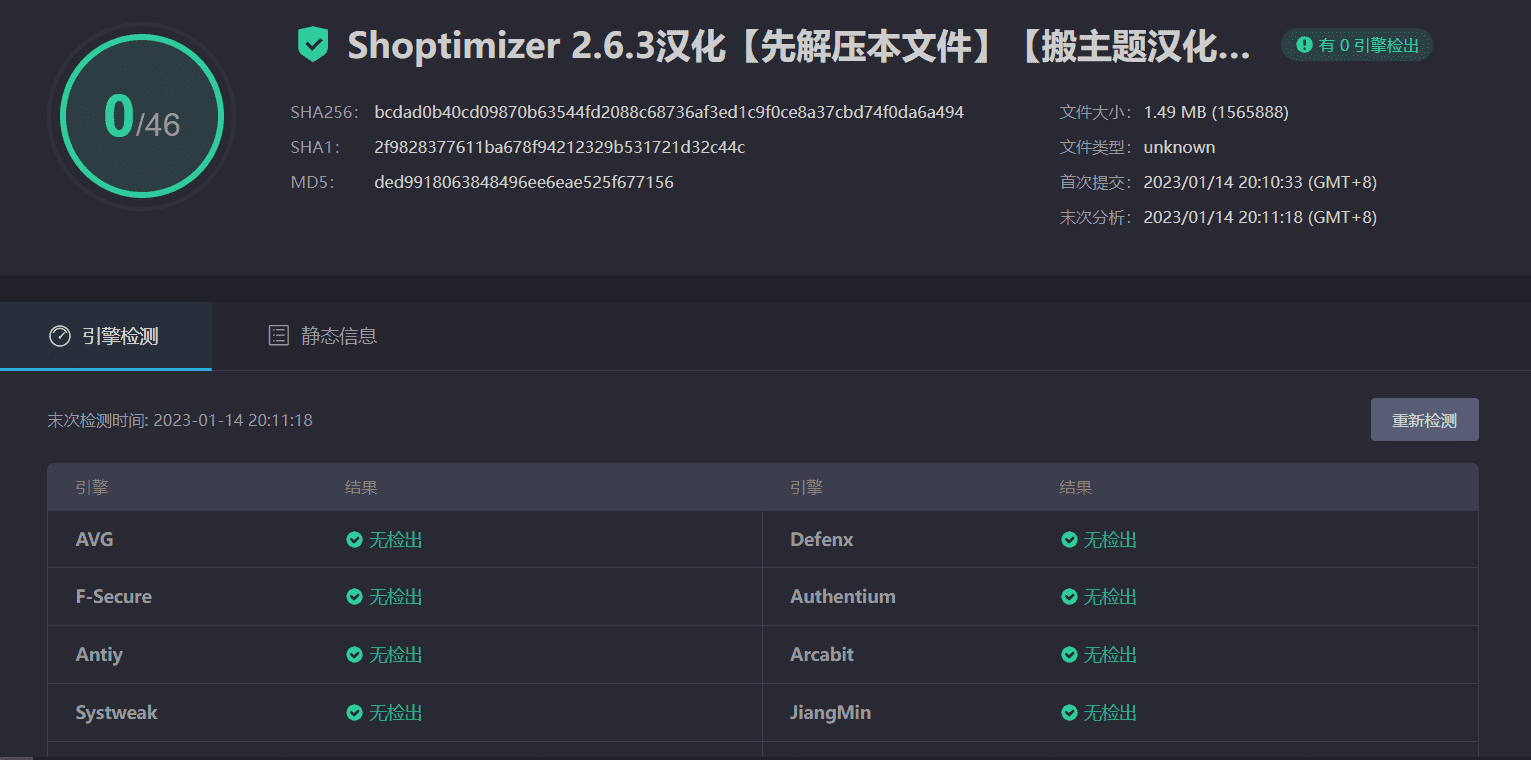Click the 末次检测时间 line above the table
This screenshot has height=760, width=1531.
(x=180, y=420)
